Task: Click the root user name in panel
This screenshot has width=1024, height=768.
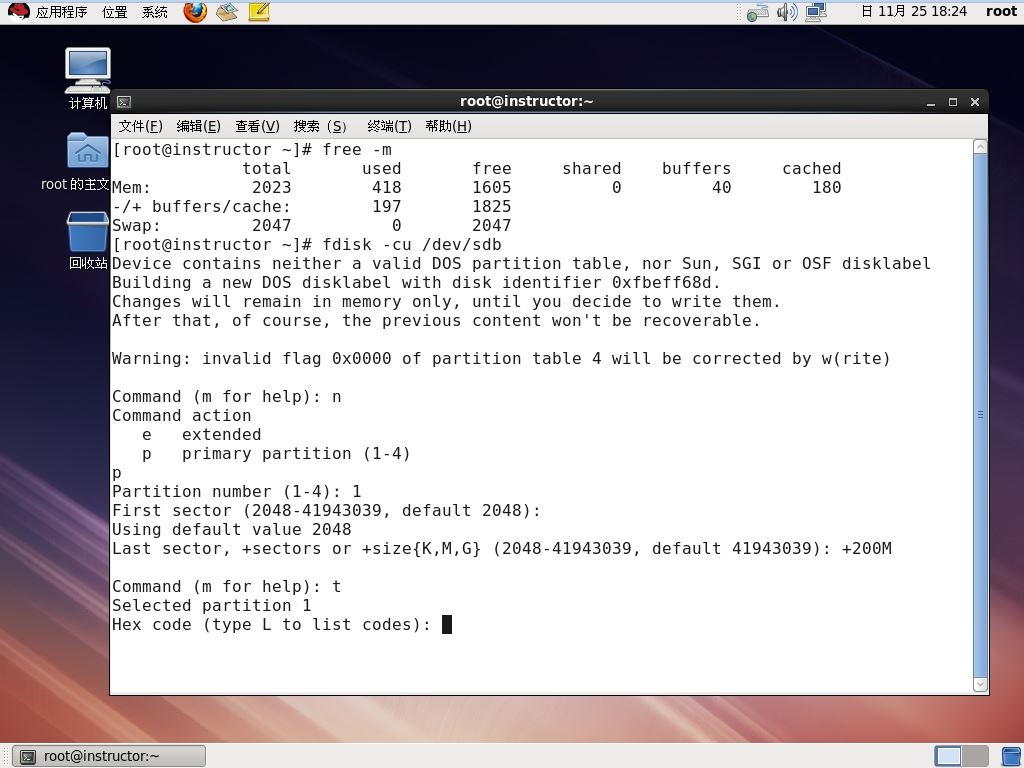Action: 1001,11
